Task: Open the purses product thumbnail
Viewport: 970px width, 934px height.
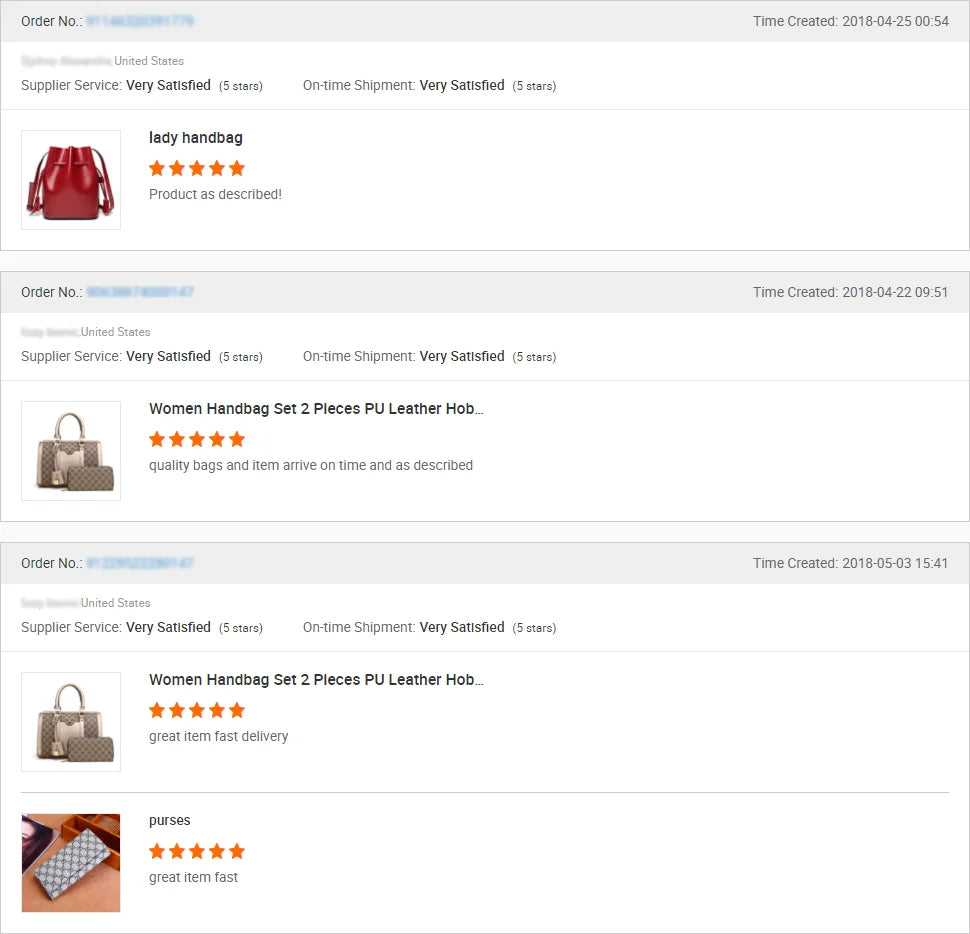Action: coord(71,863)
